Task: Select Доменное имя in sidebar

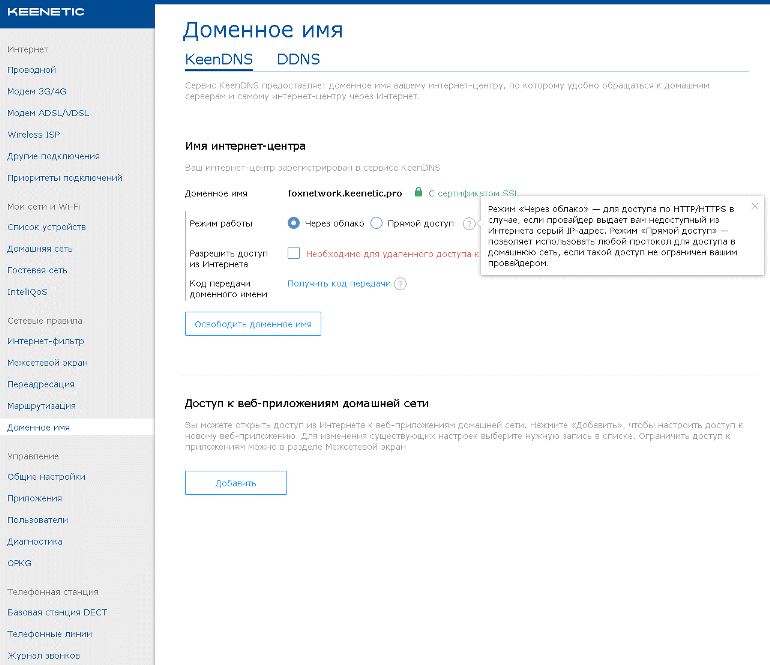Action: click(x=77, y=428)
